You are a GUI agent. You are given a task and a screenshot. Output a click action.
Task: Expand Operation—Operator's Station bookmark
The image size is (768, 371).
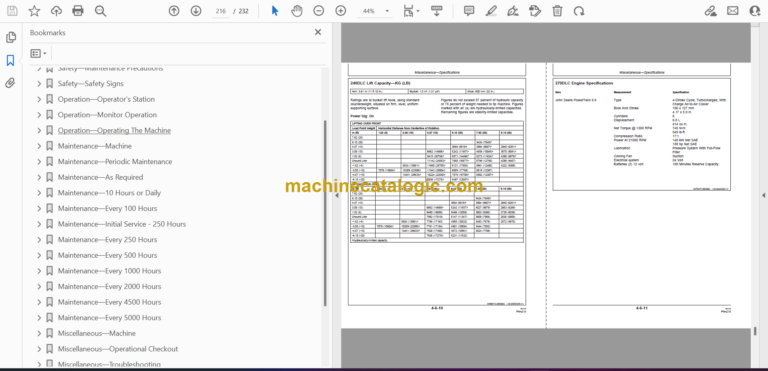click(x=39, y=99)
